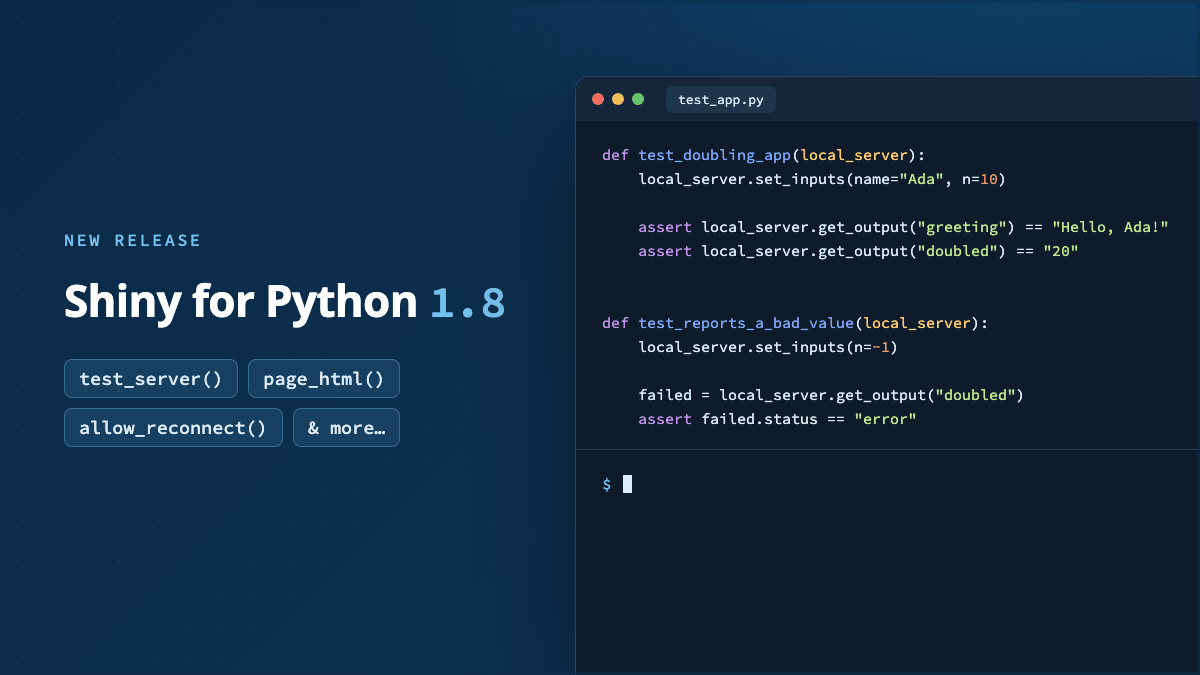Click 'failed = local_server.get_output' line

pyautogui.click(x=831, y=395)
